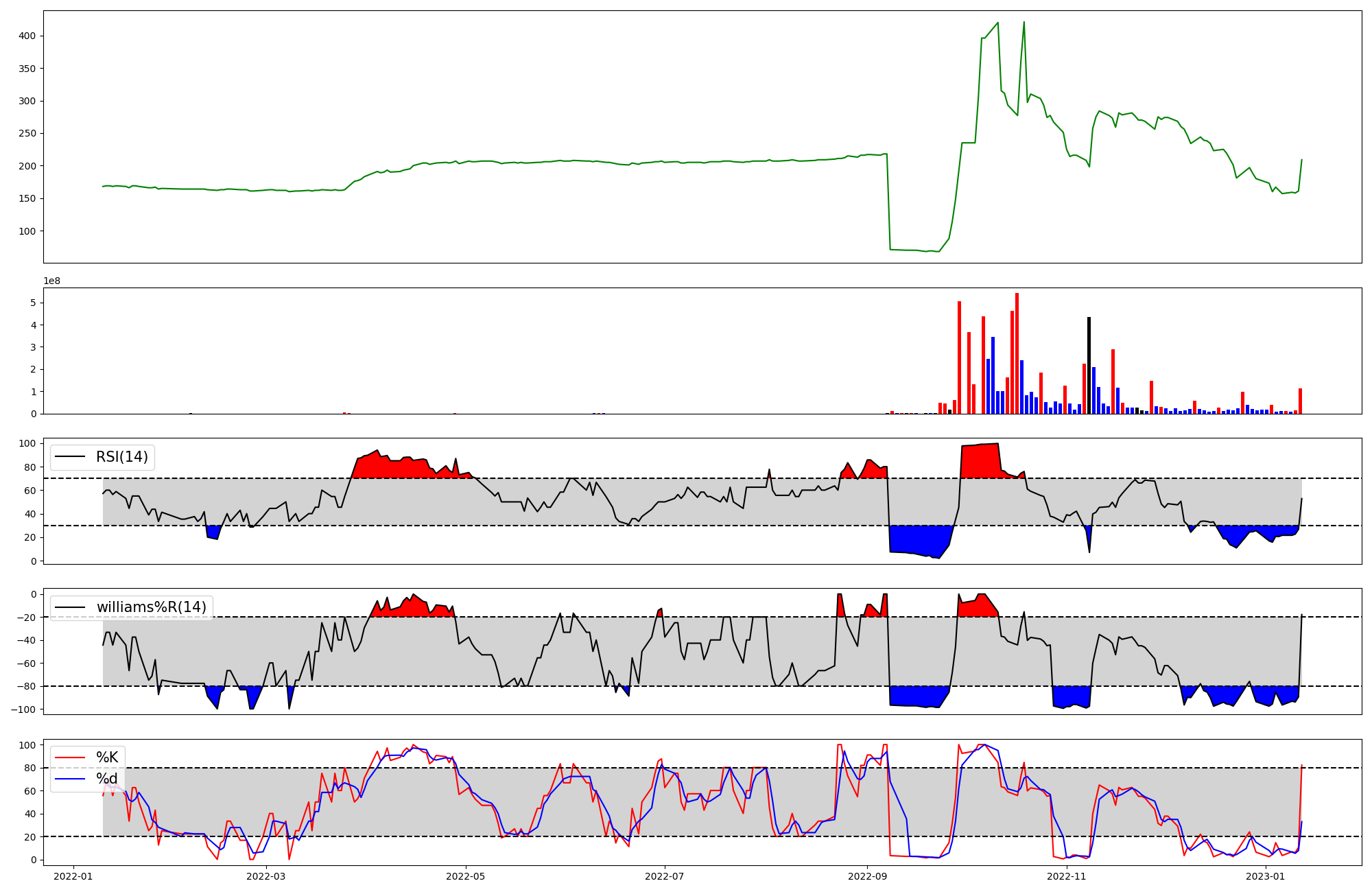Click the 2022-03 x-axis date label
This screenshot has width=1372, height=892.
[x=265, y=876]
